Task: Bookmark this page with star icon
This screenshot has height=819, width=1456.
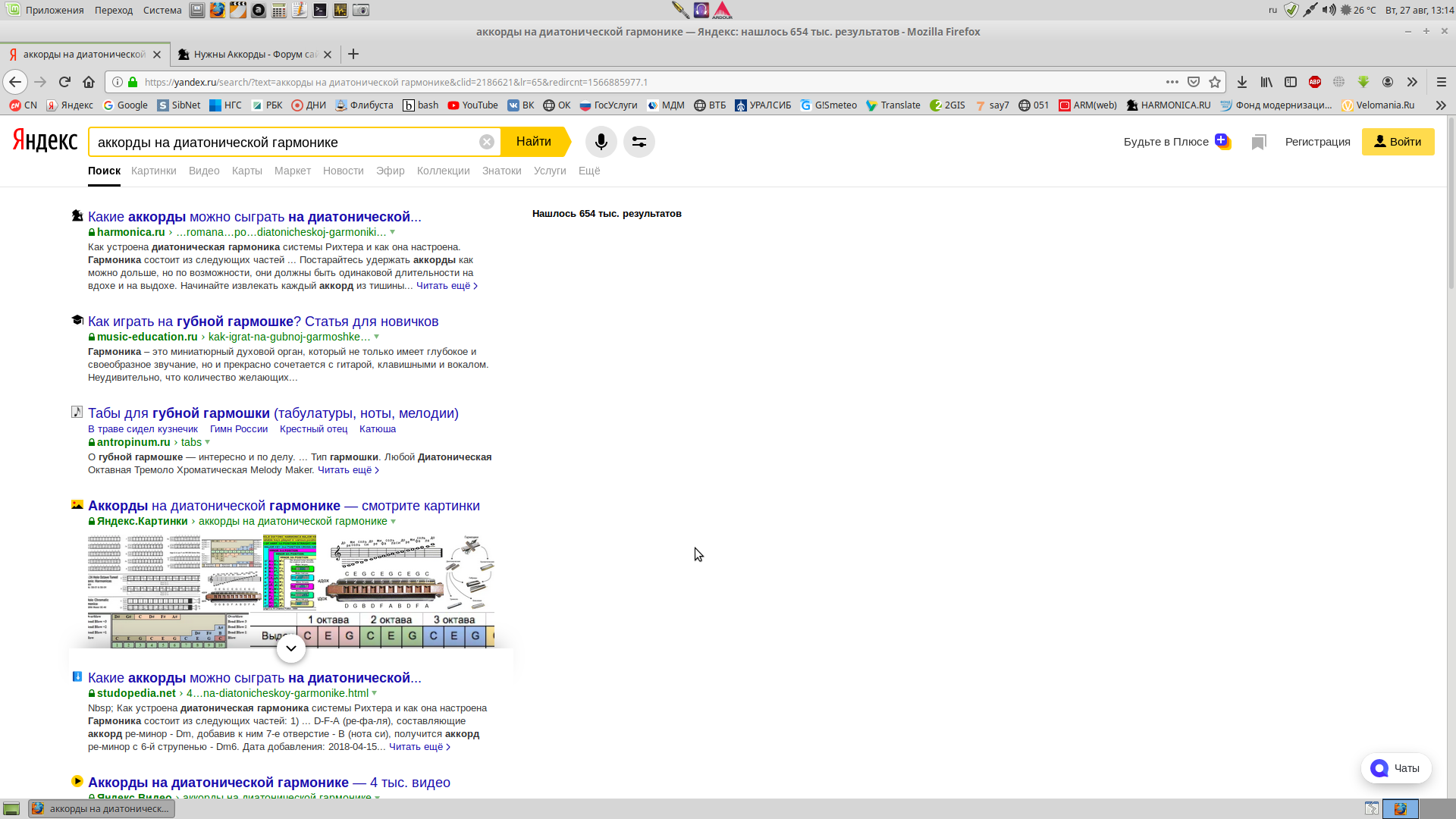Action: coord(1215,82)
